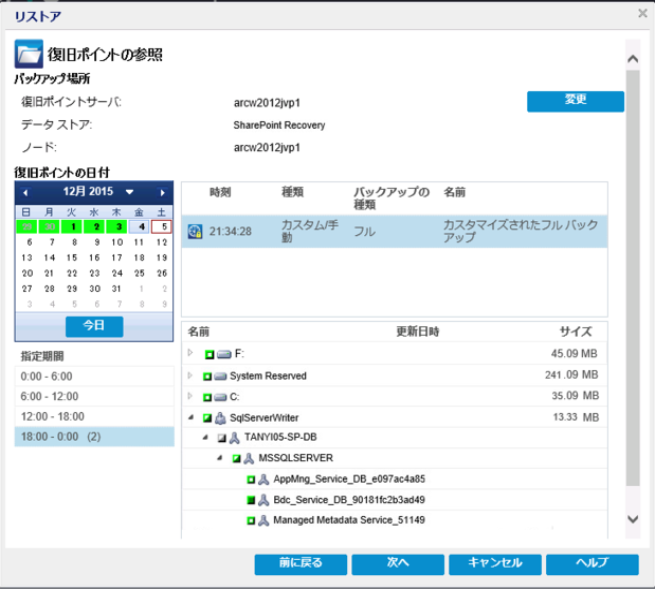
Task: Click the 45.09 MB size value
Action: [x=574, y=354]
